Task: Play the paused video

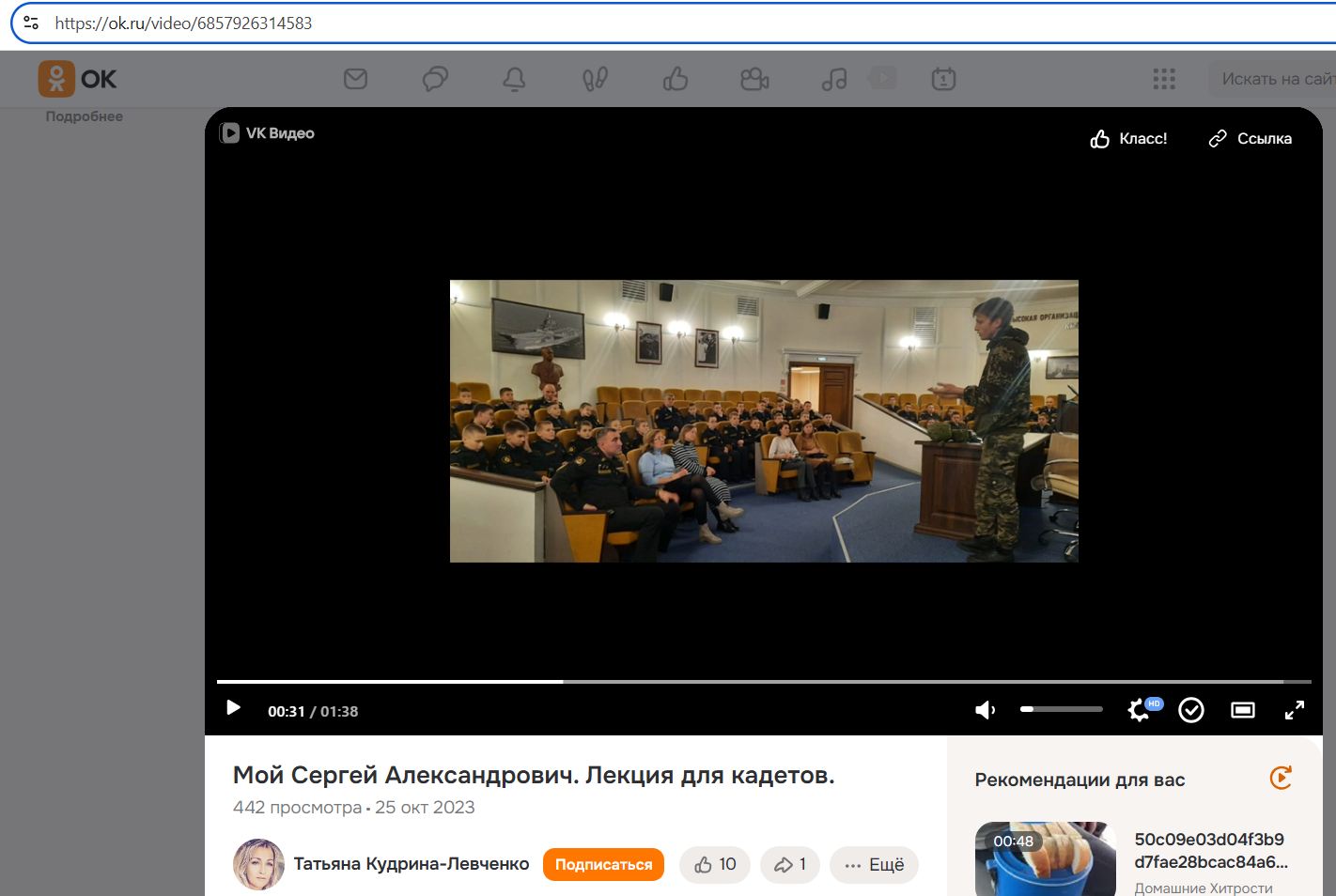Action: click(234, 708)
